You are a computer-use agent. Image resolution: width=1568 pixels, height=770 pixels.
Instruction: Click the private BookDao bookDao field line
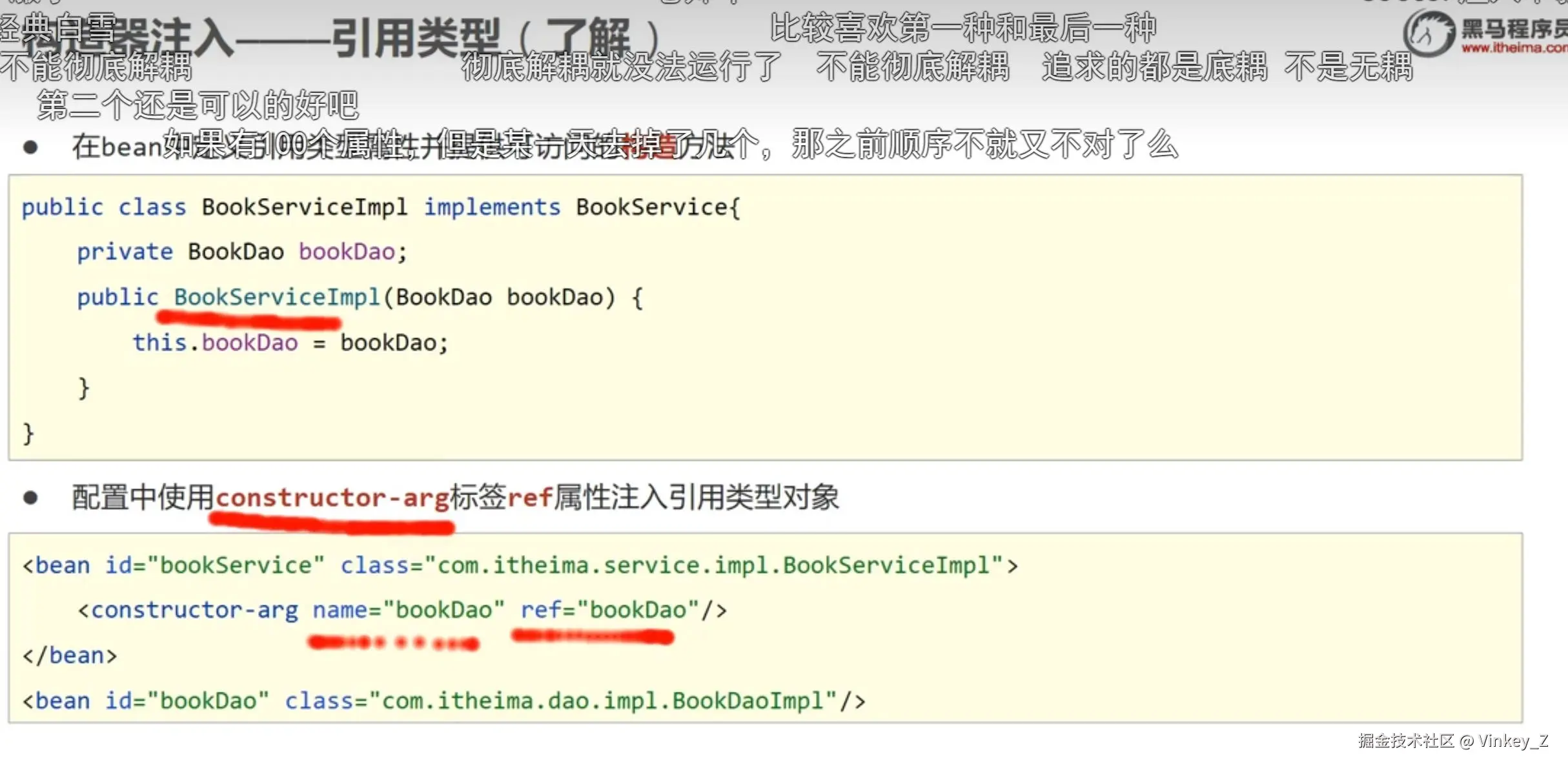point(242,252)
